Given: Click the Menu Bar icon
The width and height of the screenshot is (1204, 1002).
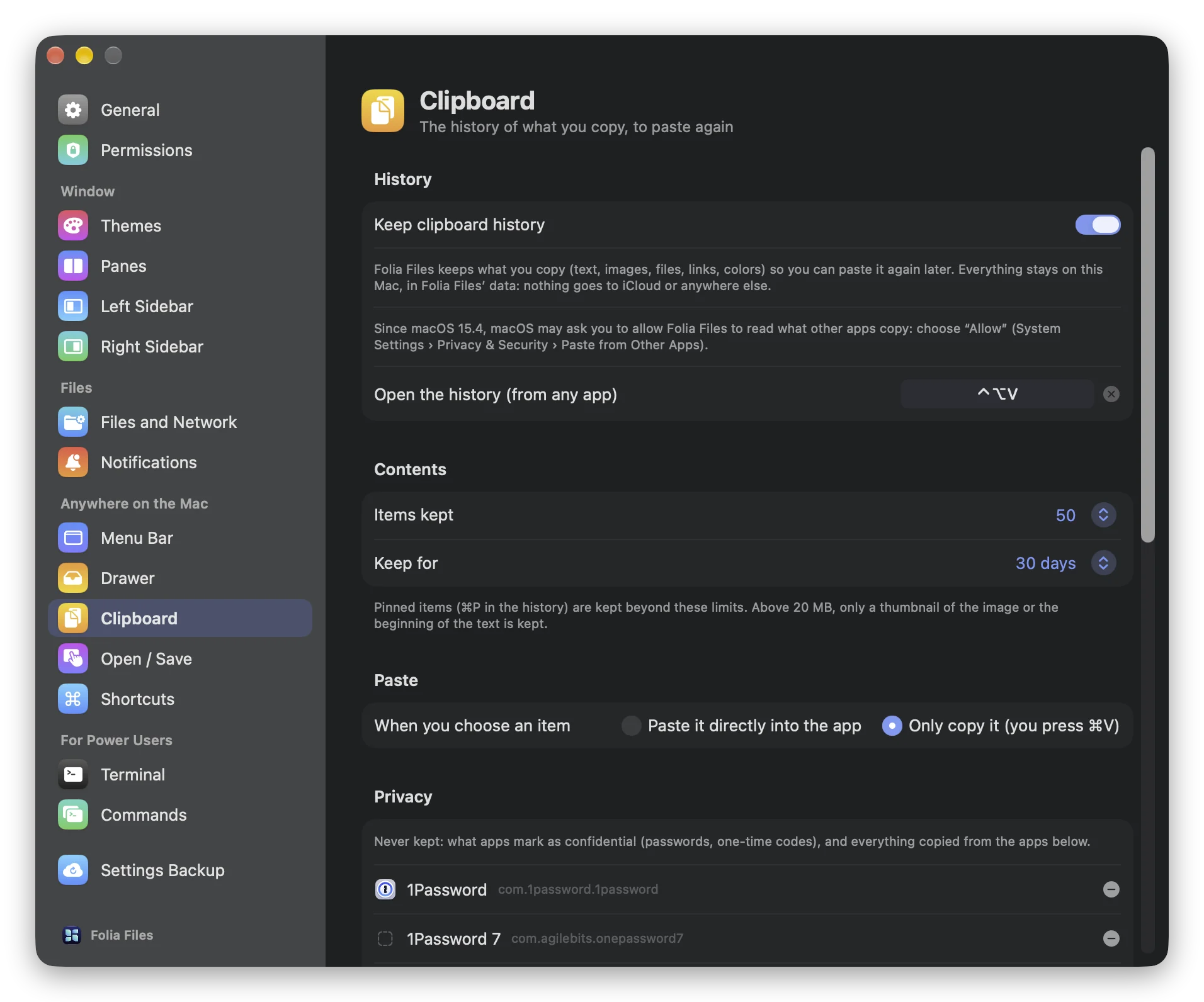Looking at the screenshot, I should pos(73,538).
